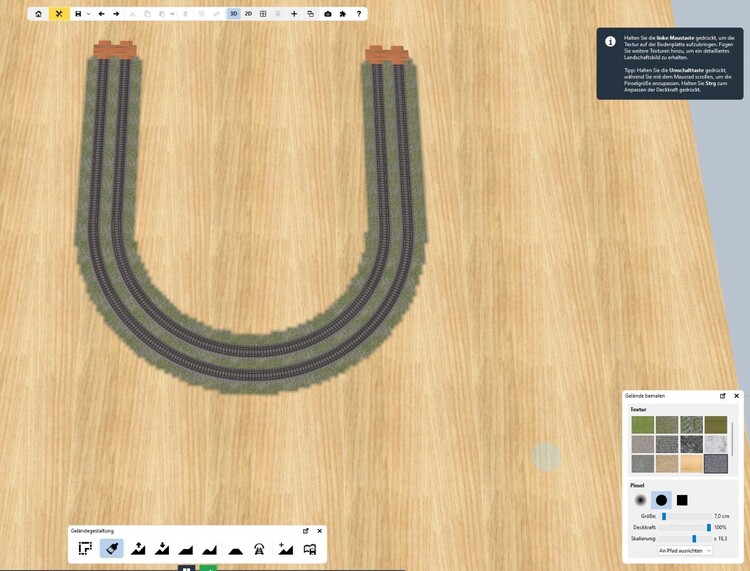Image resolution: width=750 pixels, height=571 pixels.
Task: Open the save options dropdown arrow
Action: tap(88, 14)
